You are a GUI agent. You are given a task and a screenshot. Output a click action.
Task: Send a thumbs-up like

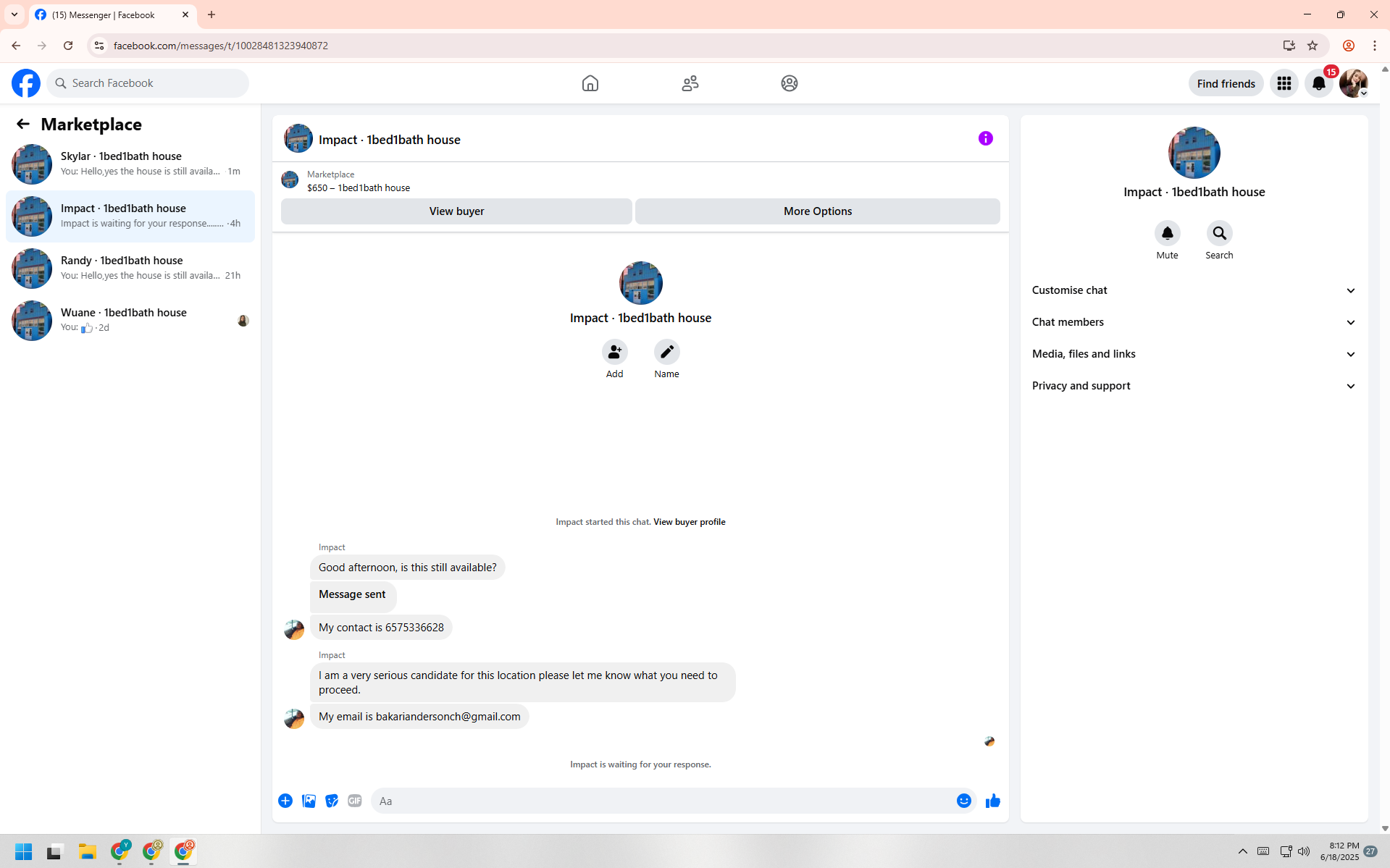pos(993,801)
